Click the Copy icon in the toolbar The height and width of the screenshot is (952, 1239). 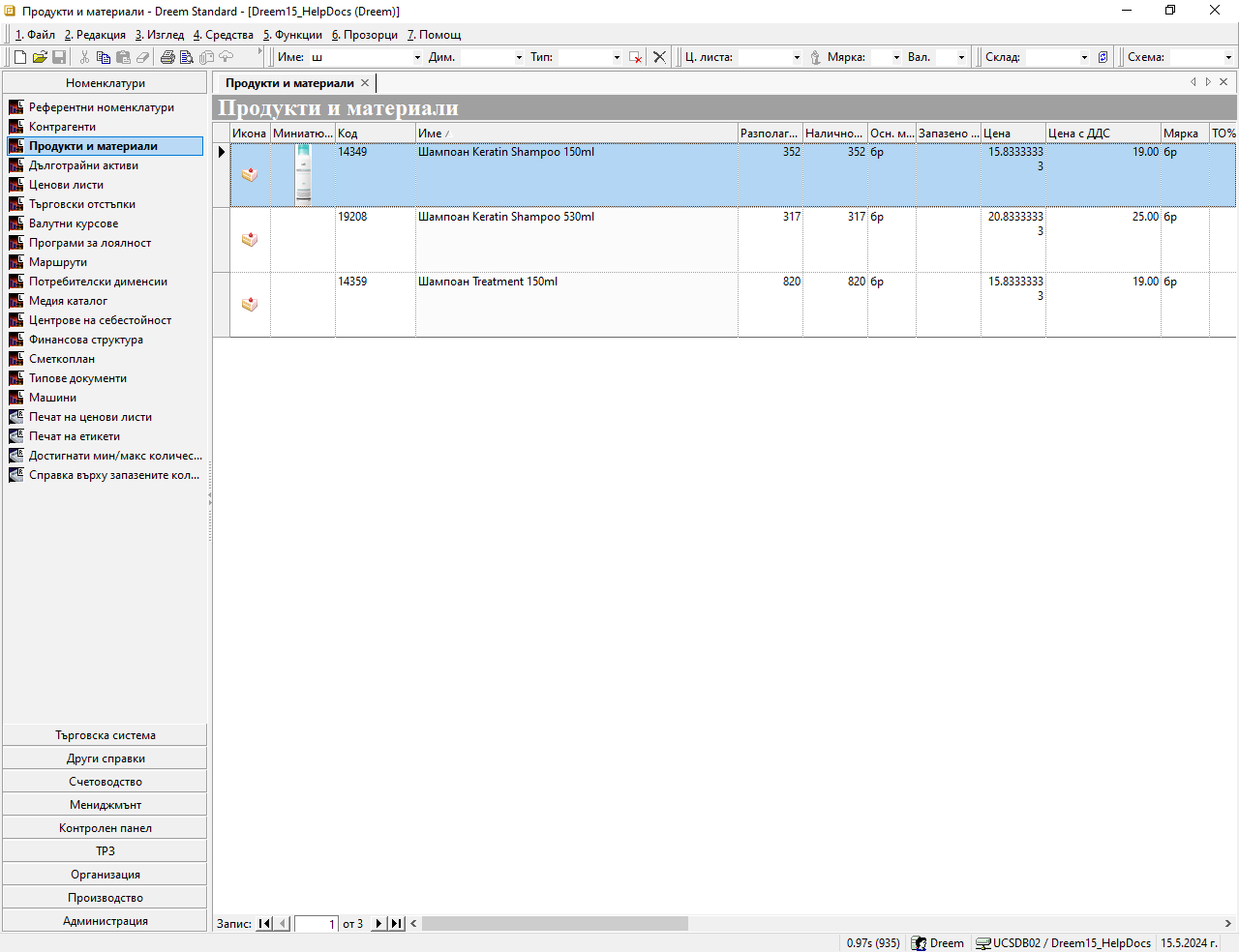pyautogui.click(x=104, y=57)
